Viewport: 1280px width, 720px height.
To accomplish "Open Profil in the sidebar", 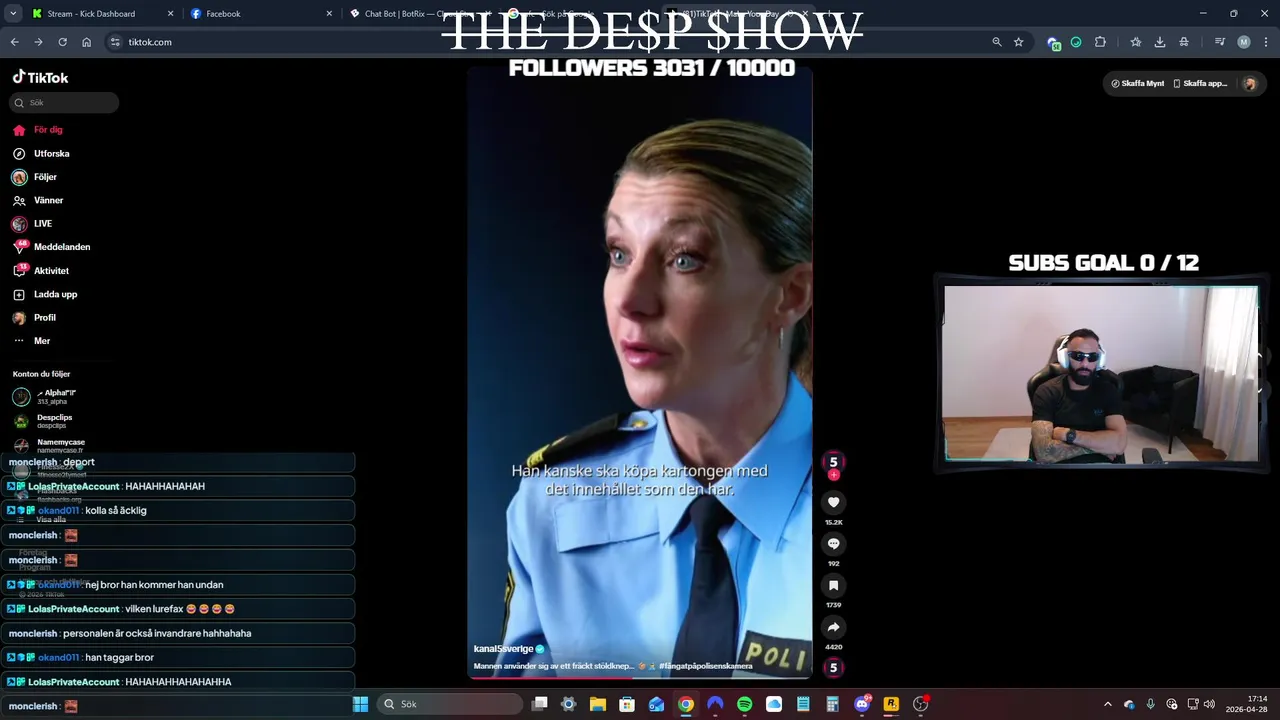I will (x=34, y=318).
